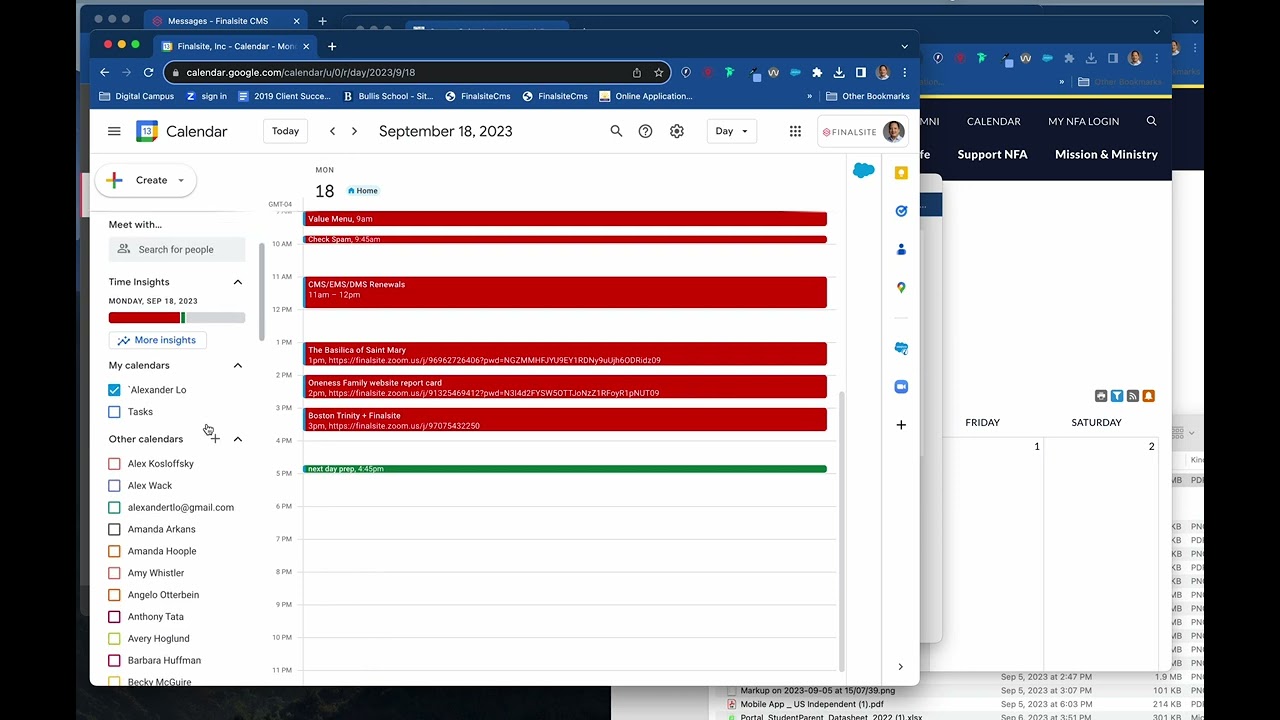Go to next day arrow
Viewport: 1280px width, 720px height.
[354, 131]
